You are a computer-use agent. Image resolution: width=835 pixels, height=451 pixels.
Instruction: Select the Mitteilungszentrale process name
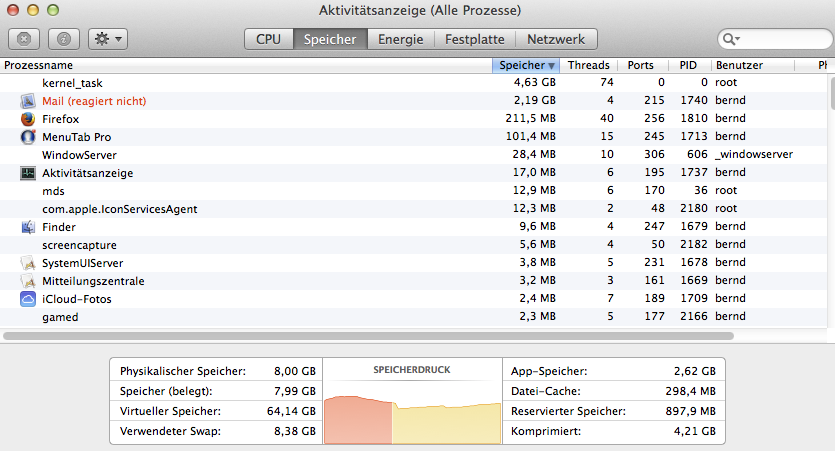(x=93, y=281)
